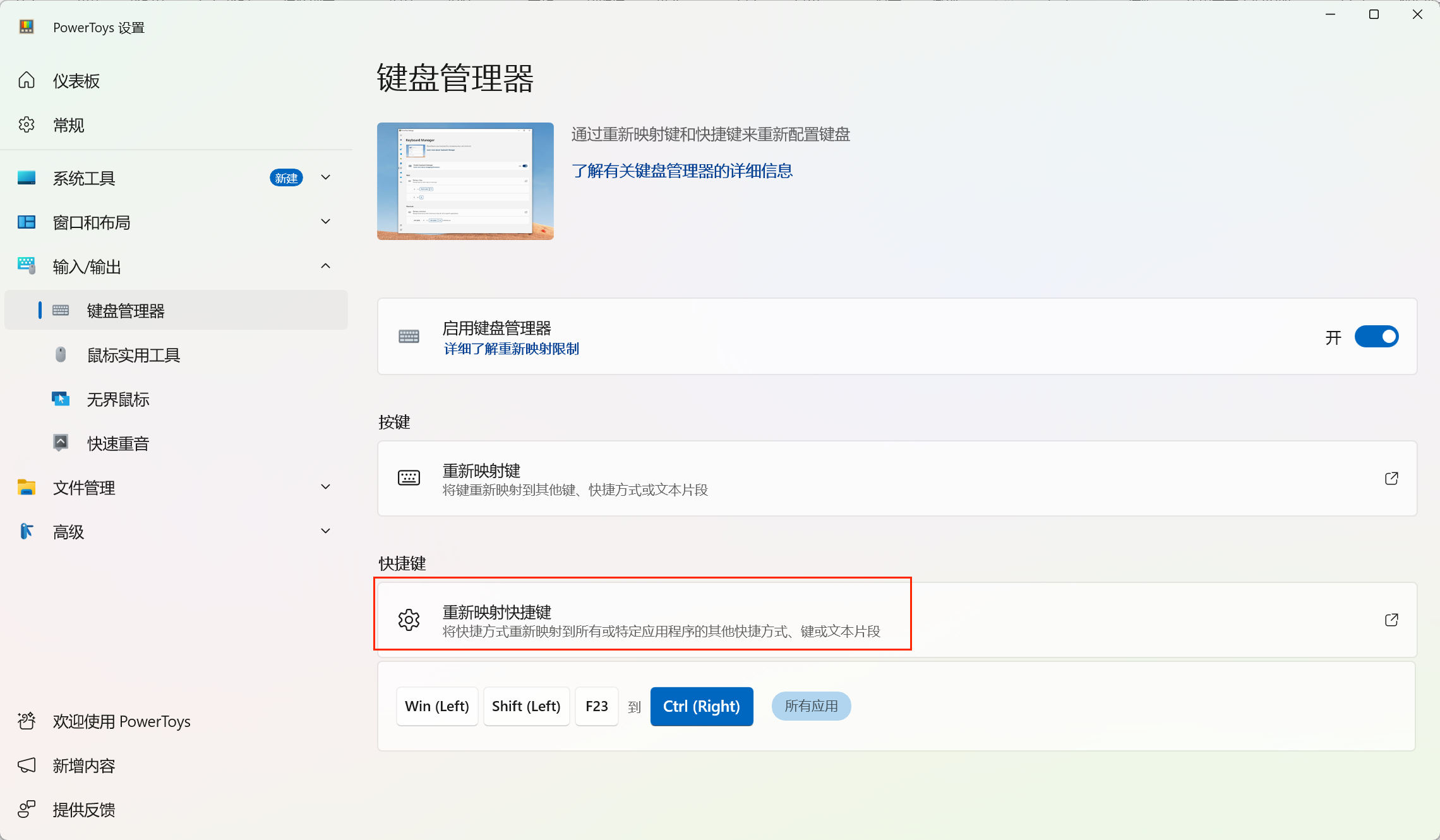Open the 仪表板 home icon

point(27,80)
